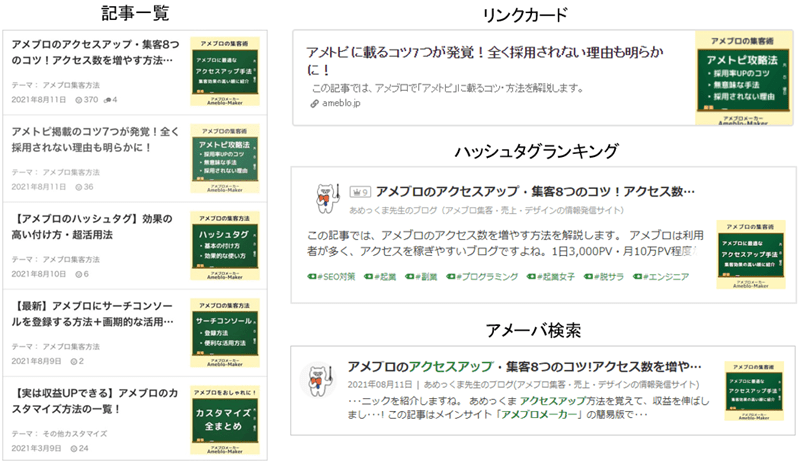Screen dimensions: 800x462
Task: Click bear avatar in Ameba search result
Action: pyautogui.click(x=316, y=380)
